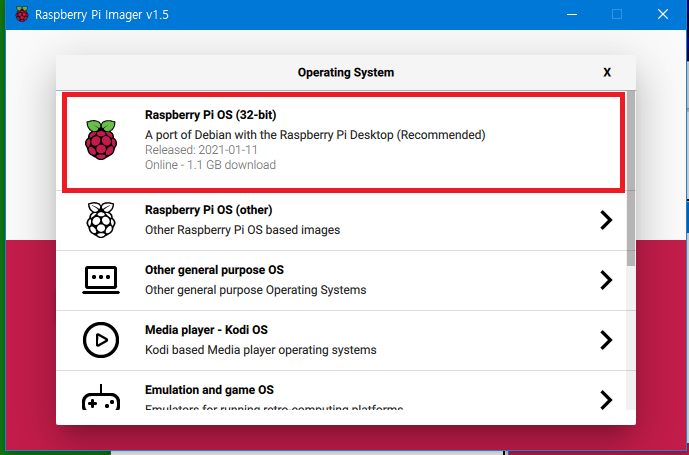Viewport: 689px width, 455px height.
Task: Click 'Other general purpose Operating Systems' description
Action: (256, 290)
